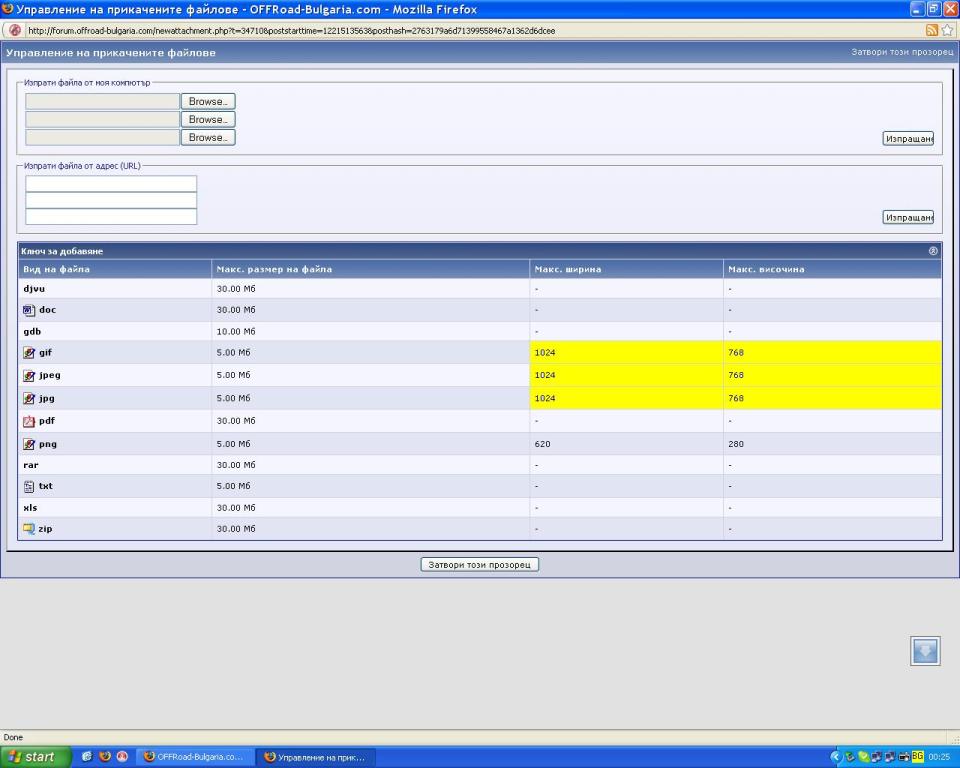
Task: Click the pdf file type icon
Action: (29, 421)
